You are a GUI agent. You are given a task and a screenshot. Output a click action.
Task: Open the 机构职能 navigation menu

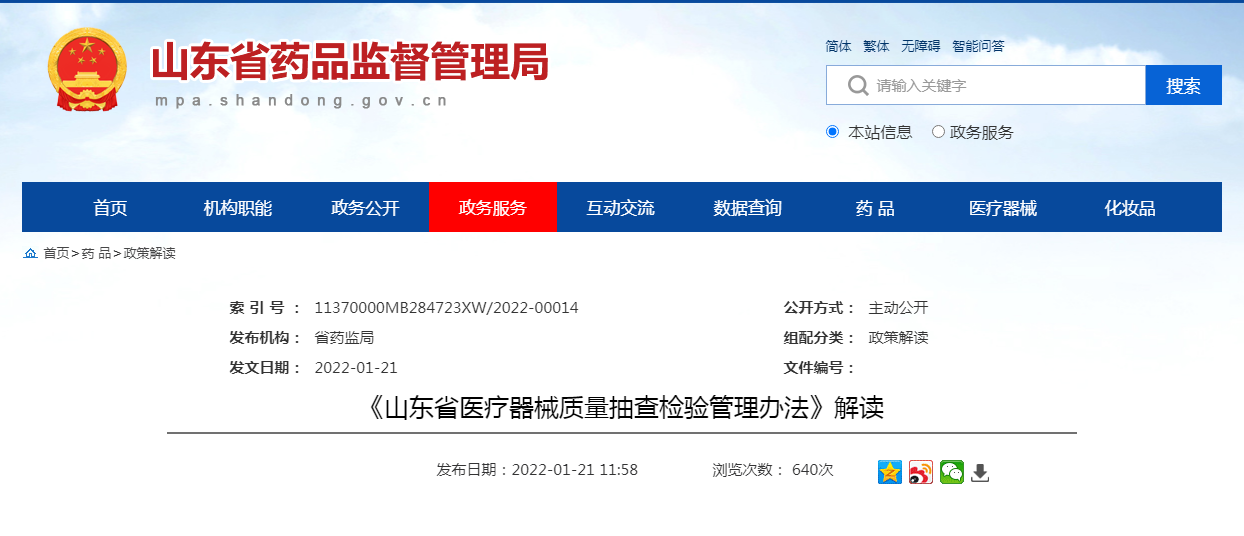pyautogui.click(x=238, y=208)
